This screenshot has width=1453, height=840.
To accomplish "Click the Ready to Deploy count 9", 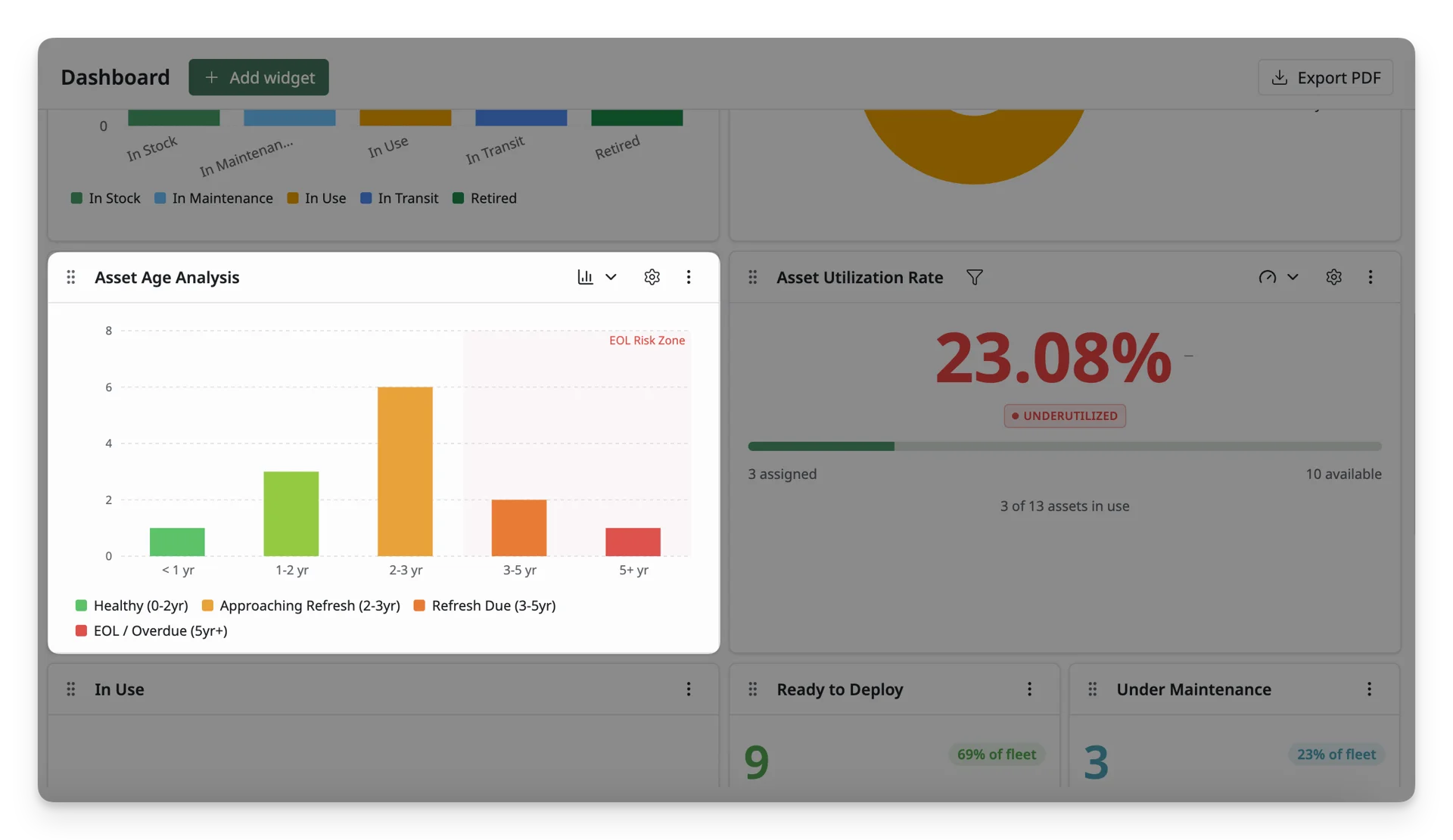I will [756, 761].
